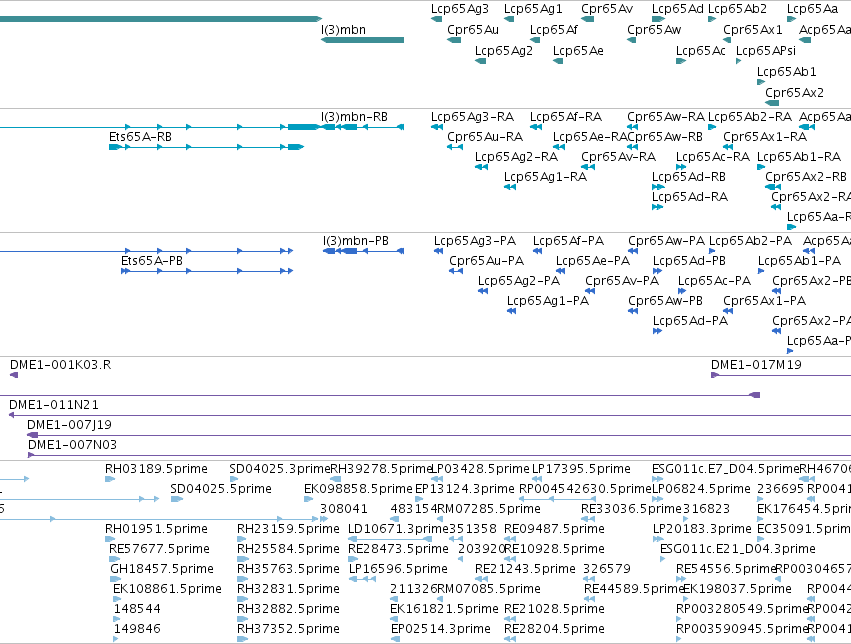
Task: Open the ESG011c.E21_D04.3prime EST
Action: pos(738,550)
